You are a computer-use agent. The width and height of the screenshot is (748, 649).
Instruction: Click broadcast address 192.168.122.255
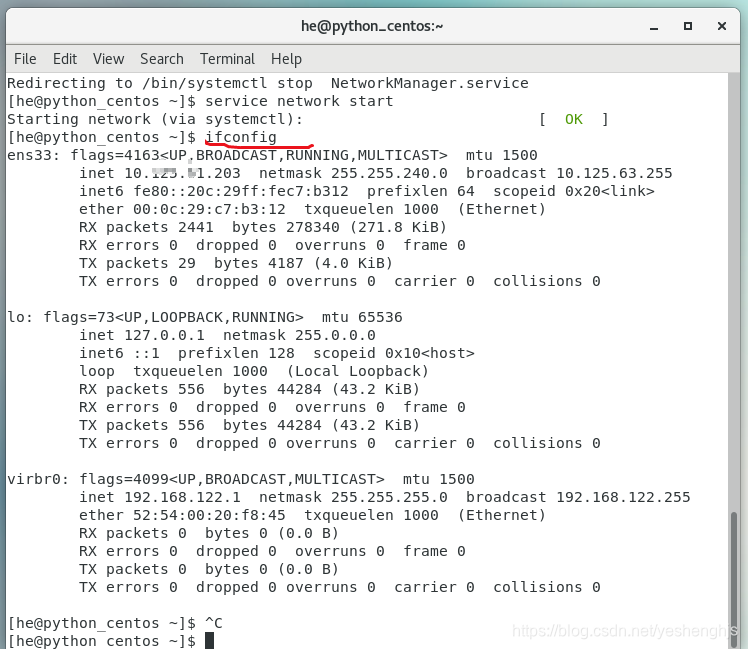623,497
